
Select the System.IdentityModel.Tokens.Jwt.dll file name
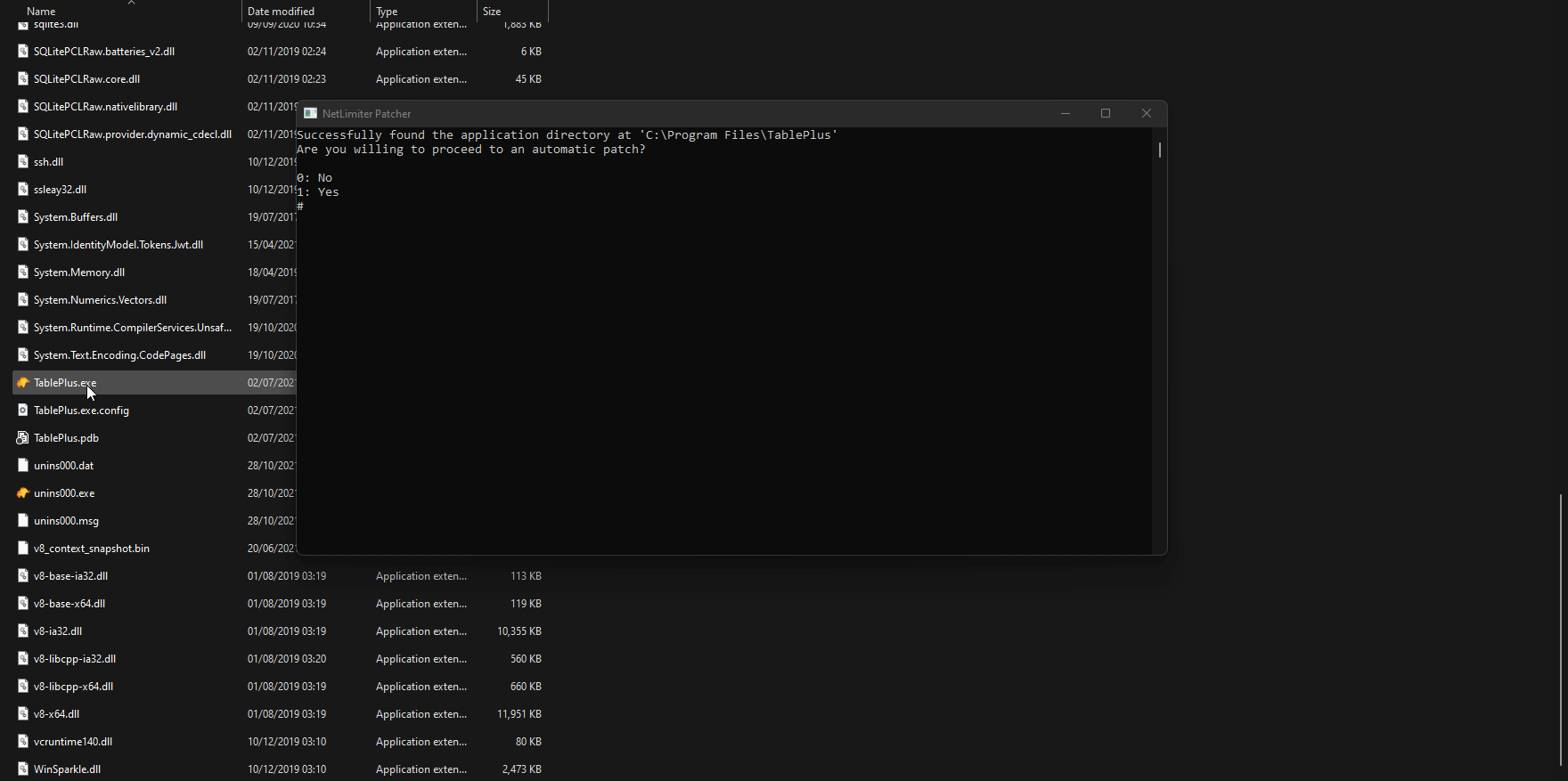(118, 245)
